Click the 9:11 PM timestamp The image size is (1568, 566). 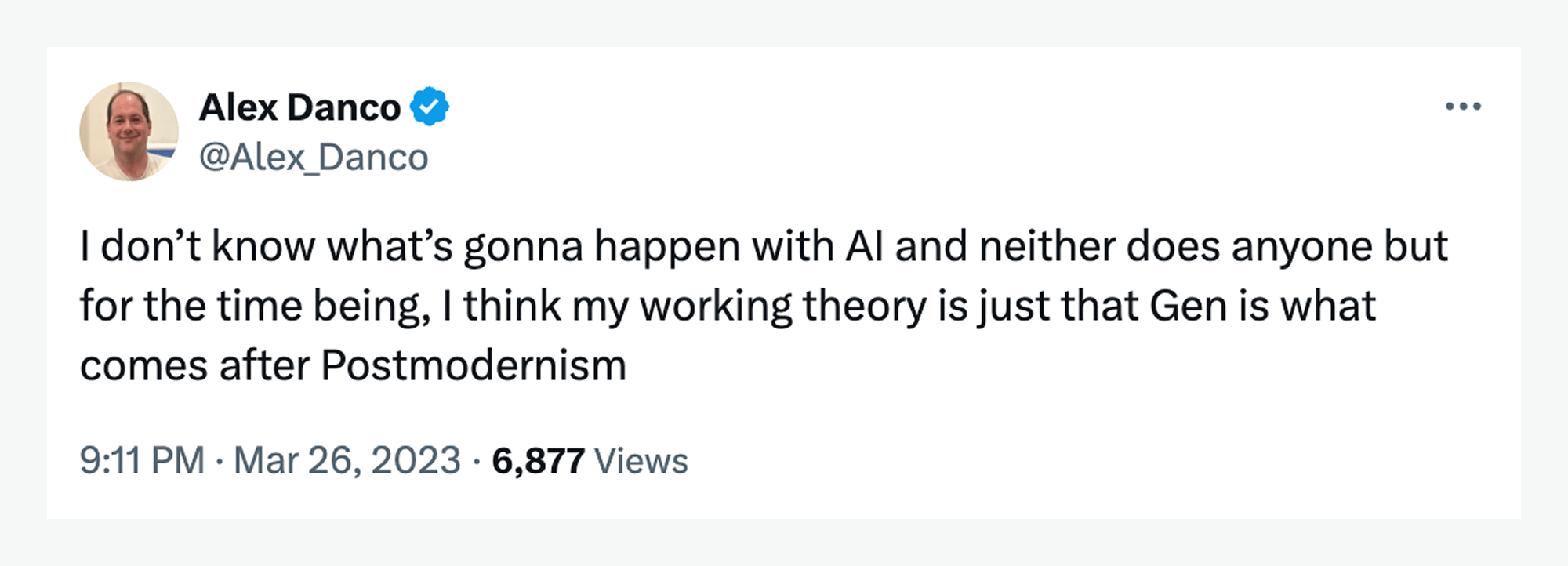click(x=142, y=460)
